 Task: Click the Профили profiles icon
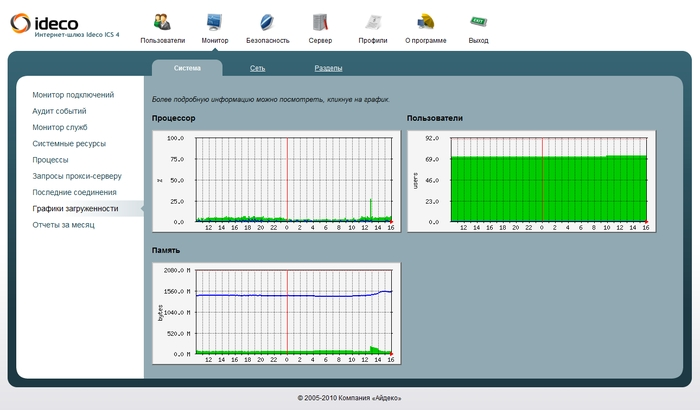coord(373,22)
